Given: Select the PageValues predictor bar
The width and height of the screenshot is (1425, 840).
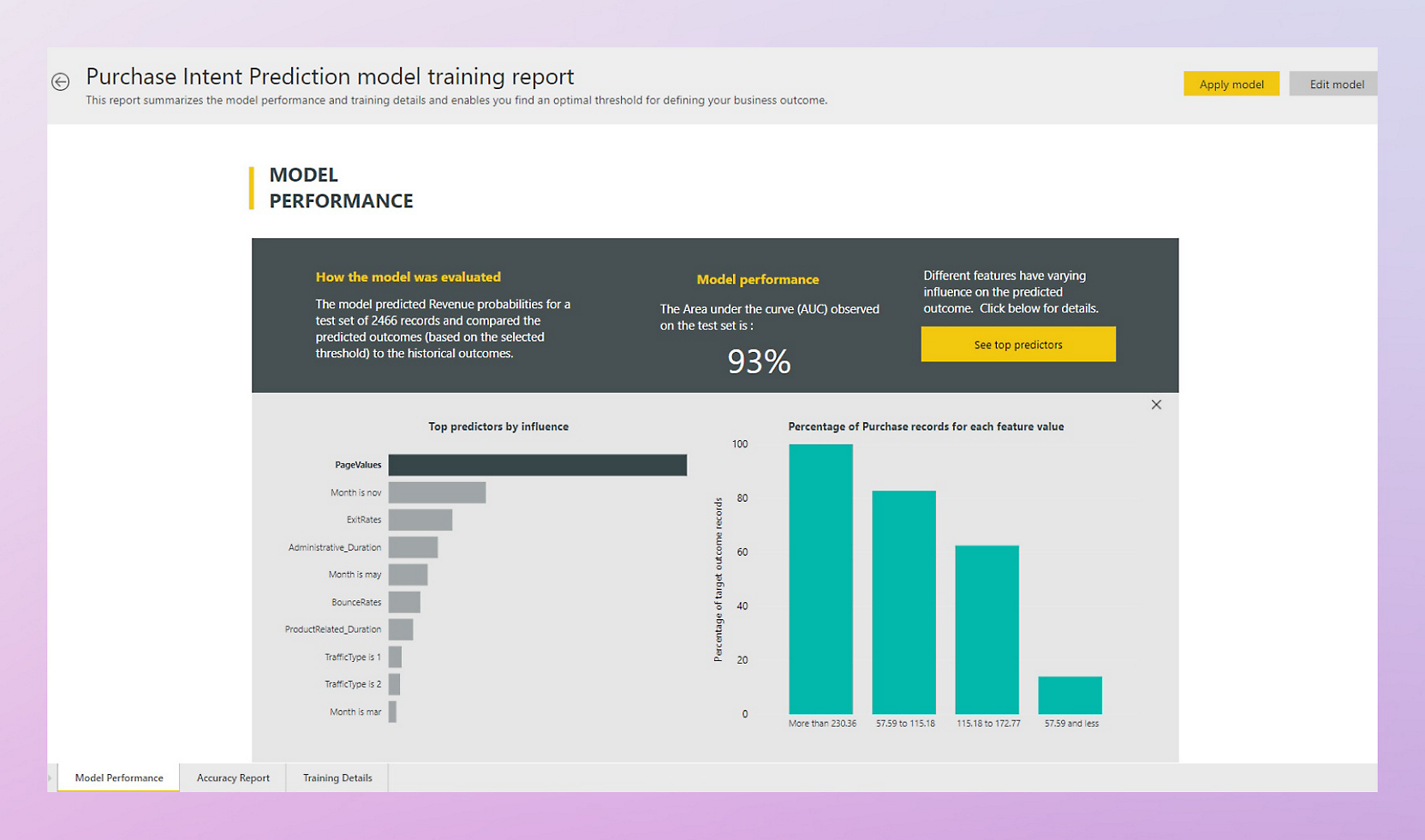Looking at the screenshot, I should pyautogui.click(x=538, y=465).
